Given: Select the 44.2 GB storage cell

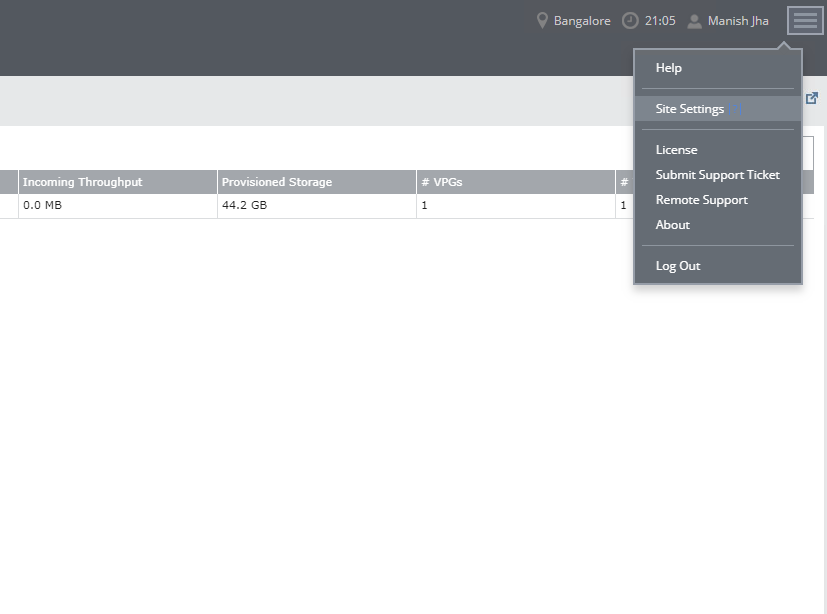Looking at the screenshot, I should [244, 206].
